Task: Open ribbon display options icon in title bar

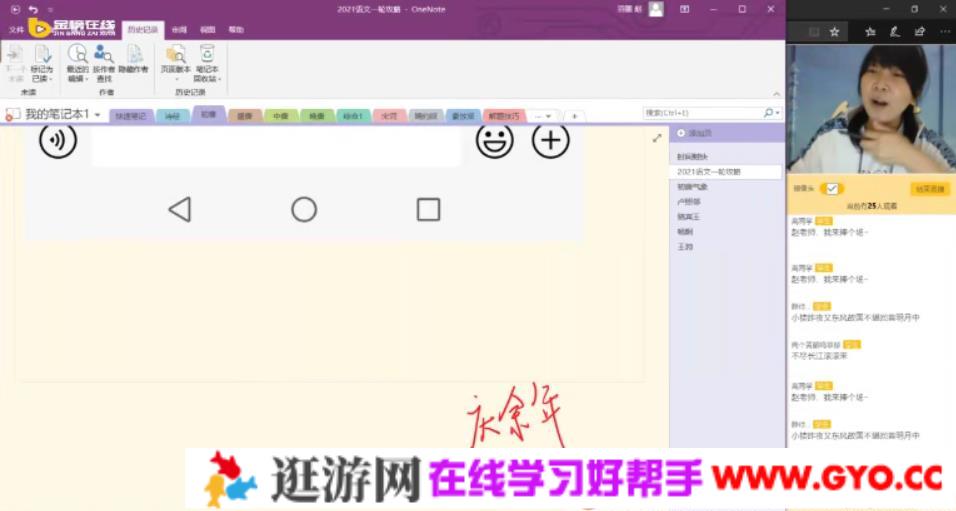Action: pos(685,9)
